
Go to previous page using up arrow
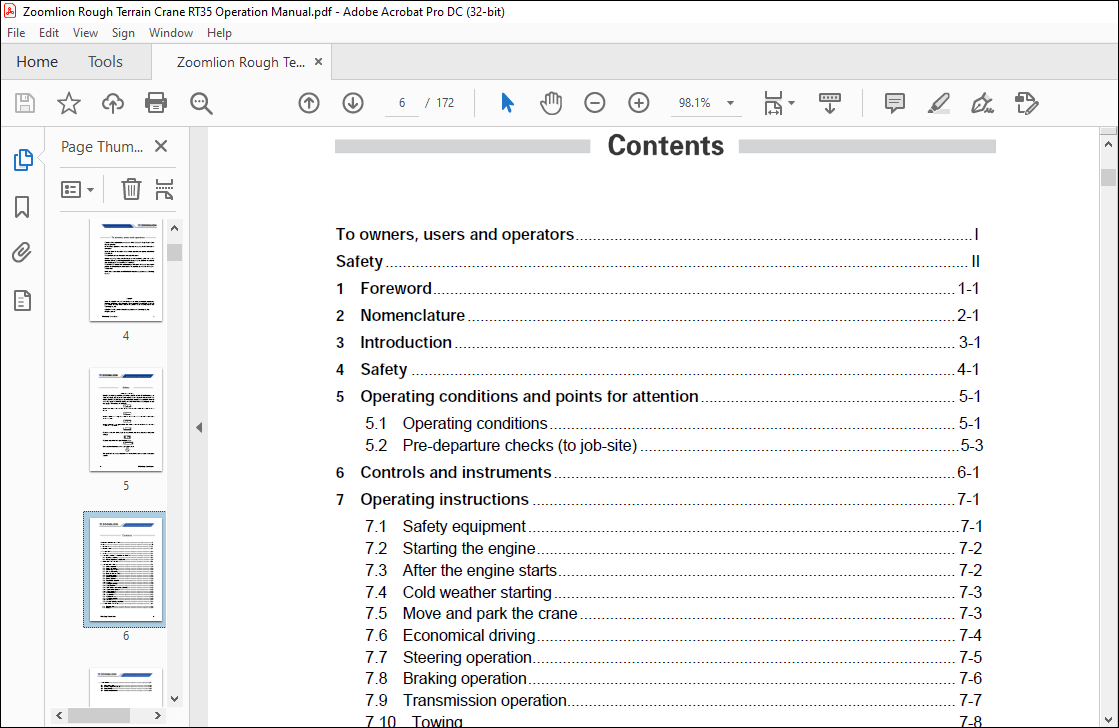309,103
